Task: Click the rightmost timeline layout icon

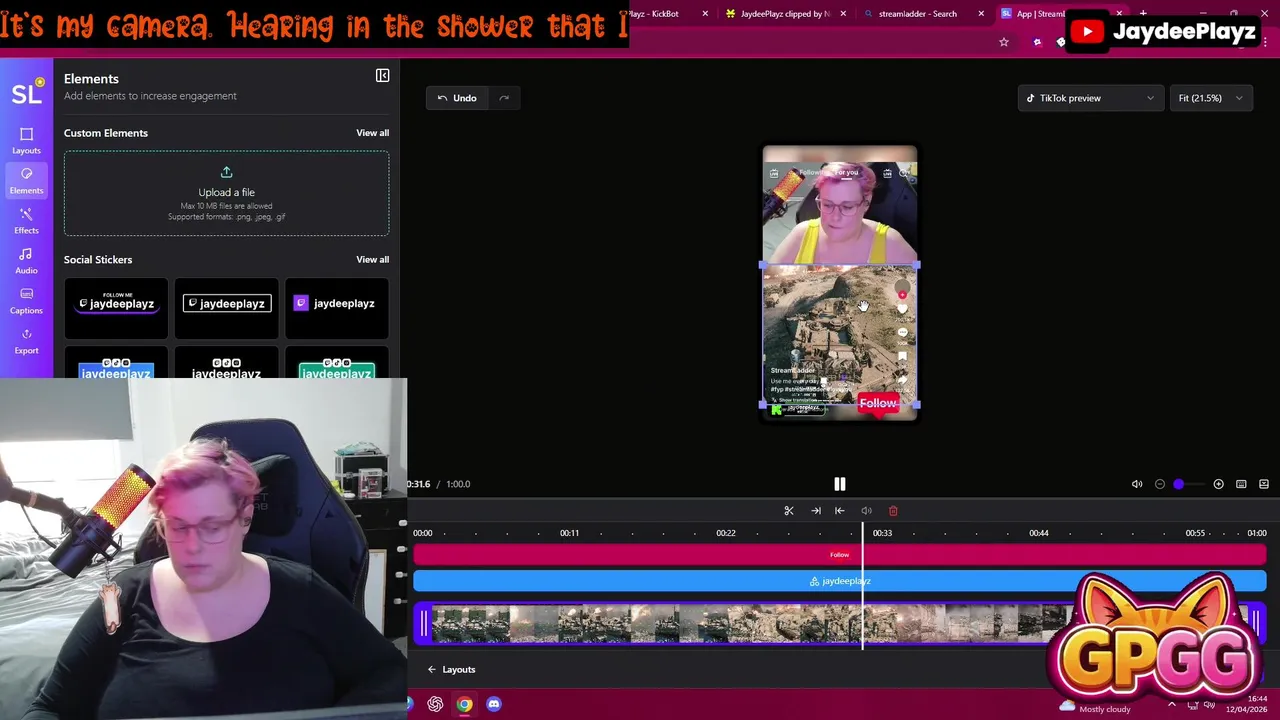Action: pos(1264,484)
